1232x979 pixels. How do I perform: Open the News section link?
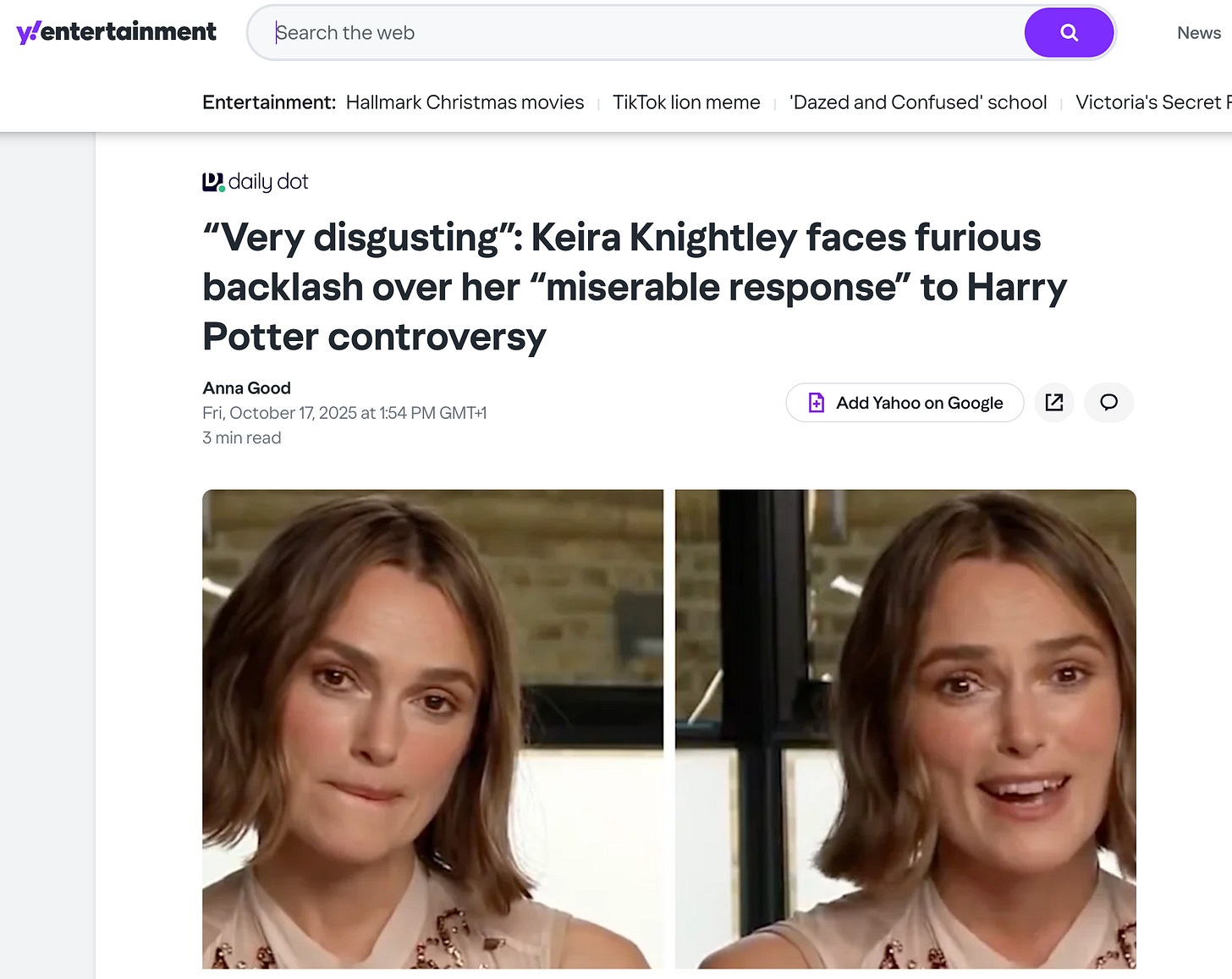1198,33
